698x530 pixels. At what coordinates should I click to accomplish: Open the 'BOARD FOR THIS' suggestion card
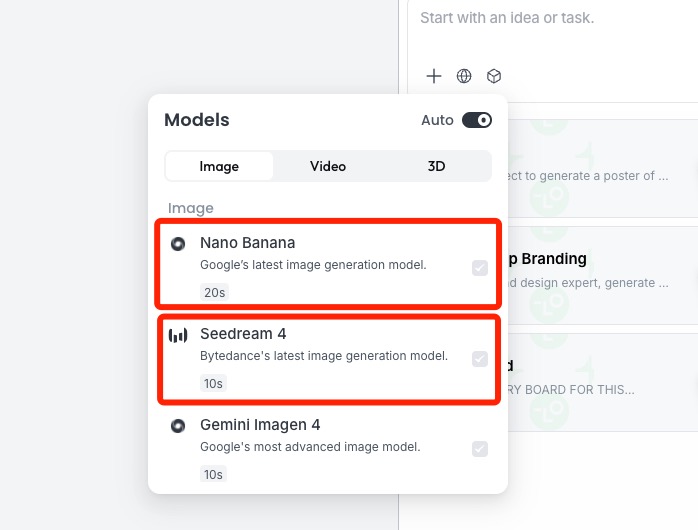[603, 382]
